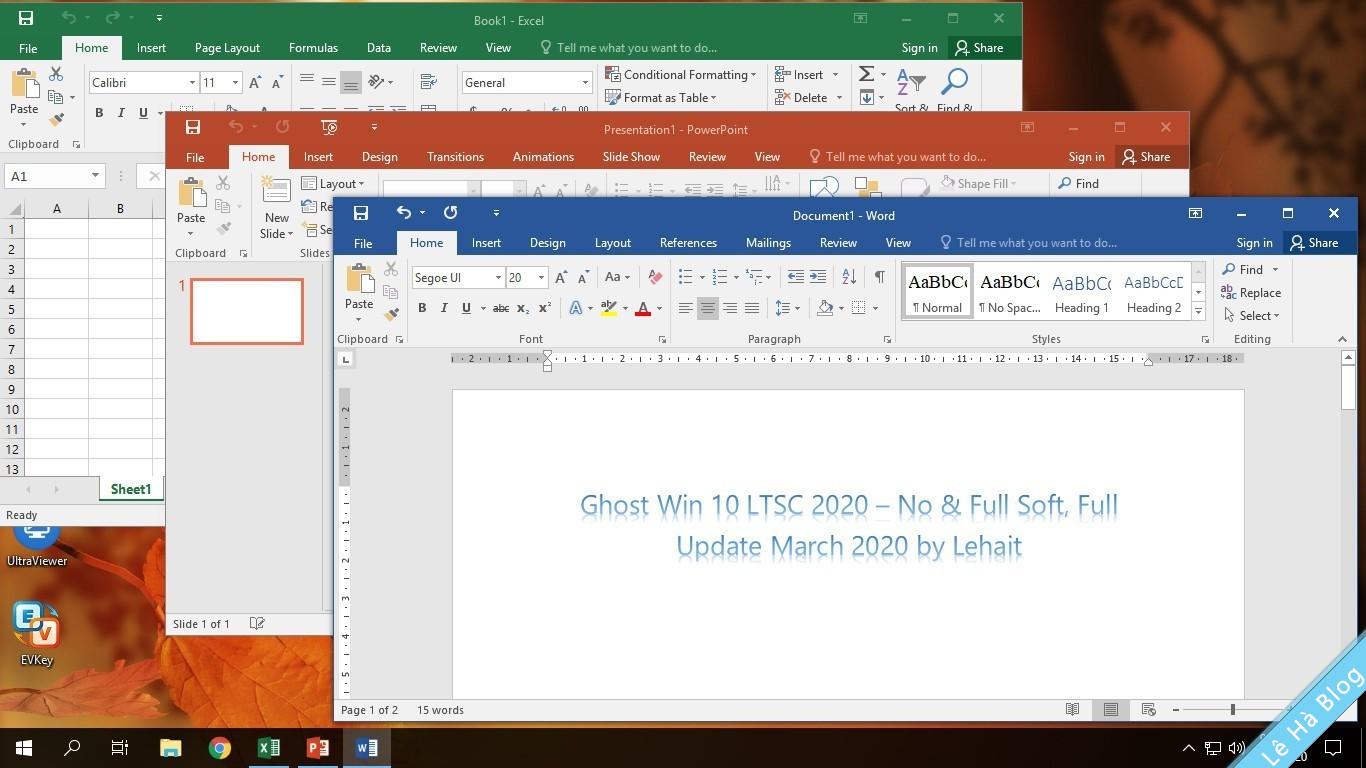
Task: Click the Tell me search box in Word
Action: click(1028, 243)
